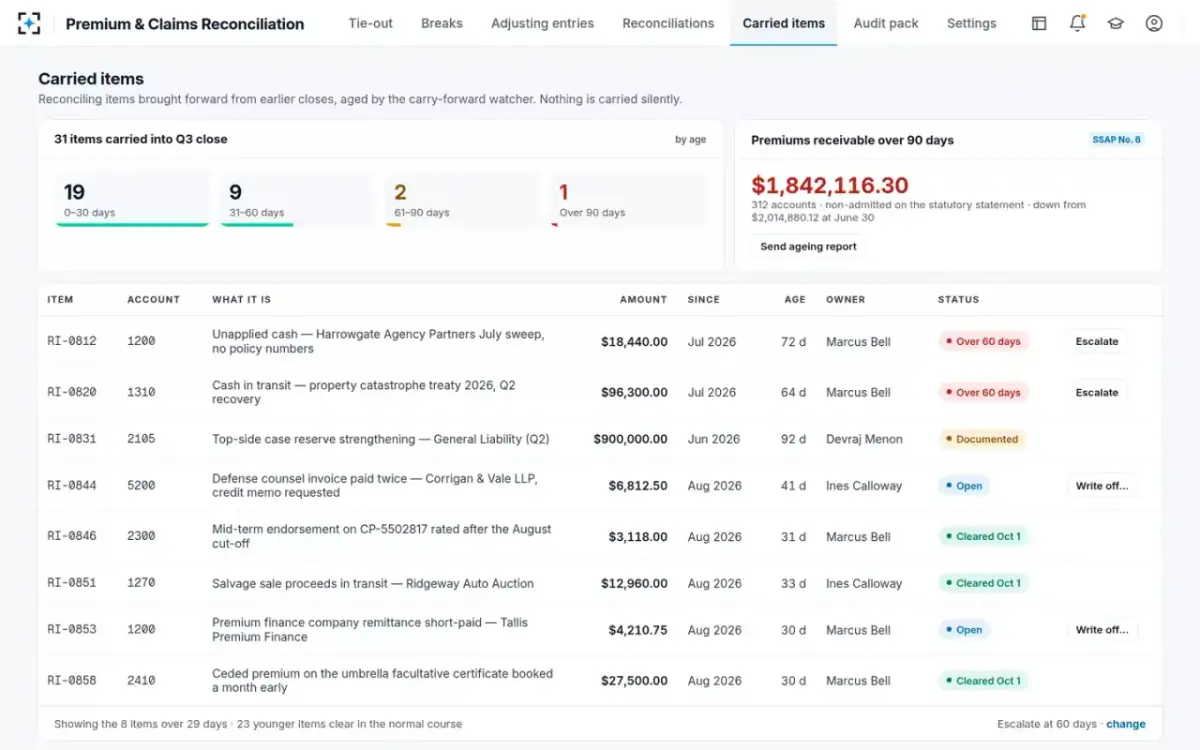1200x750 pixels.
Task: Click item ID RI-0851
Action: 72,584
